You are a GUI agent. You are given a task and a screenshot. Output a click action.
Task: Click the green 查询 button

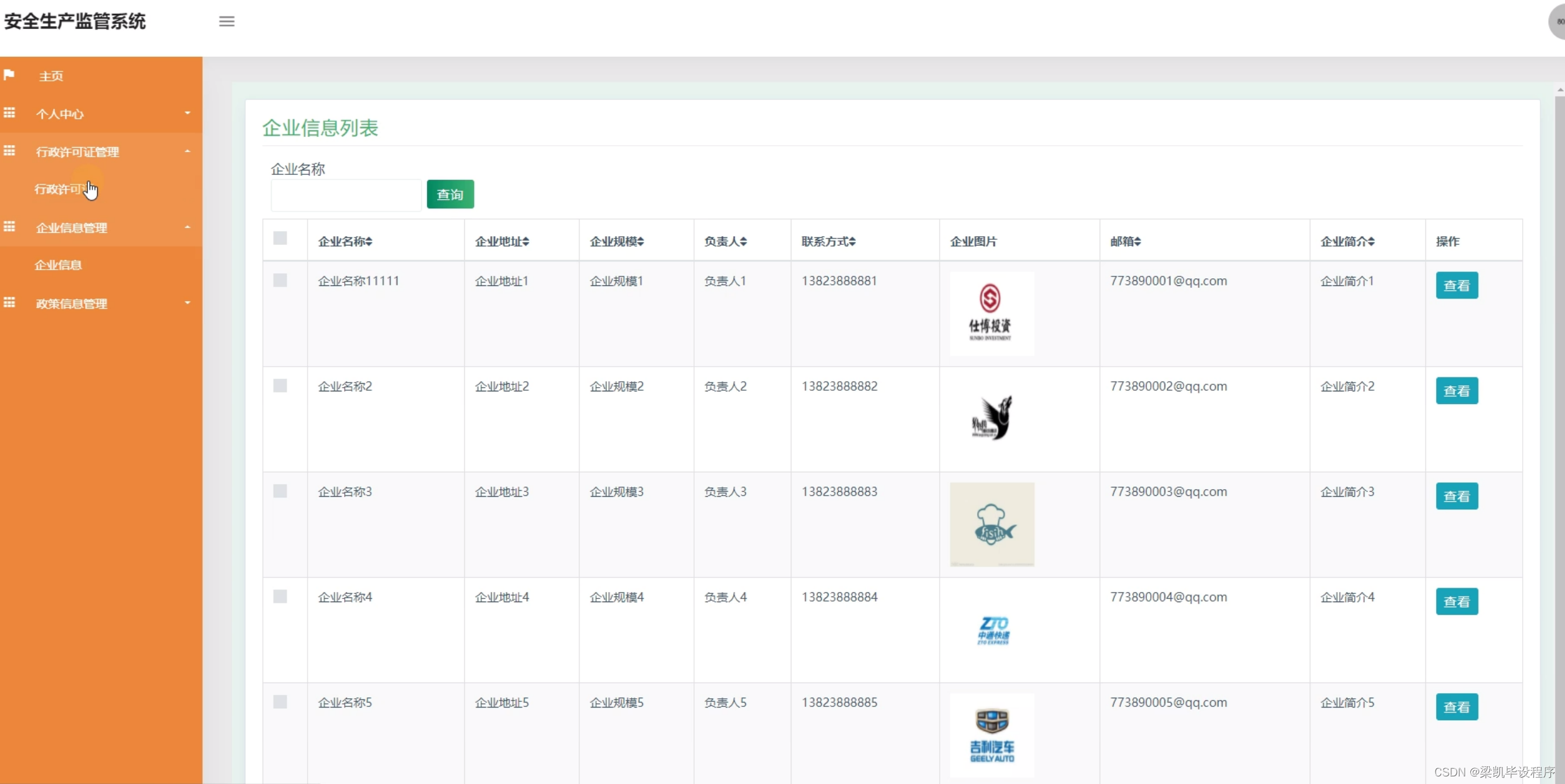coord(450,194)
